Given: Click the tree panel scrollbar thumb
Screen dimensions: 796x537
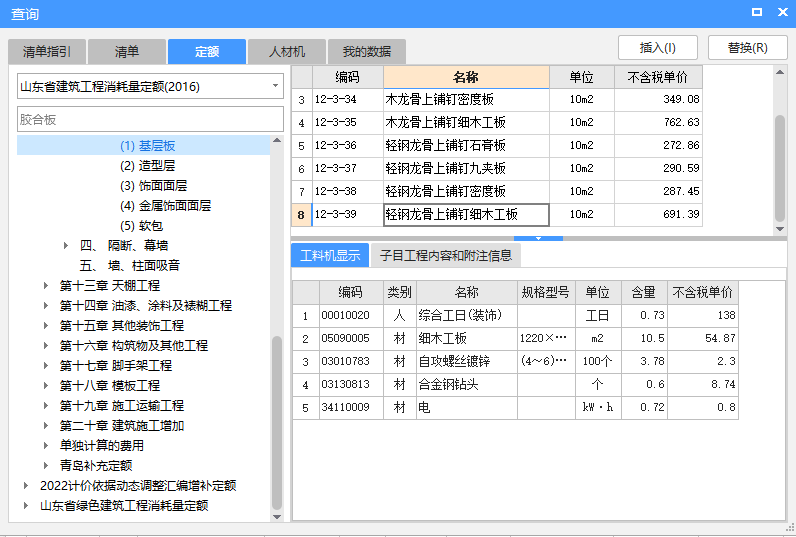Looking at the screenshot, I should 277,422.
